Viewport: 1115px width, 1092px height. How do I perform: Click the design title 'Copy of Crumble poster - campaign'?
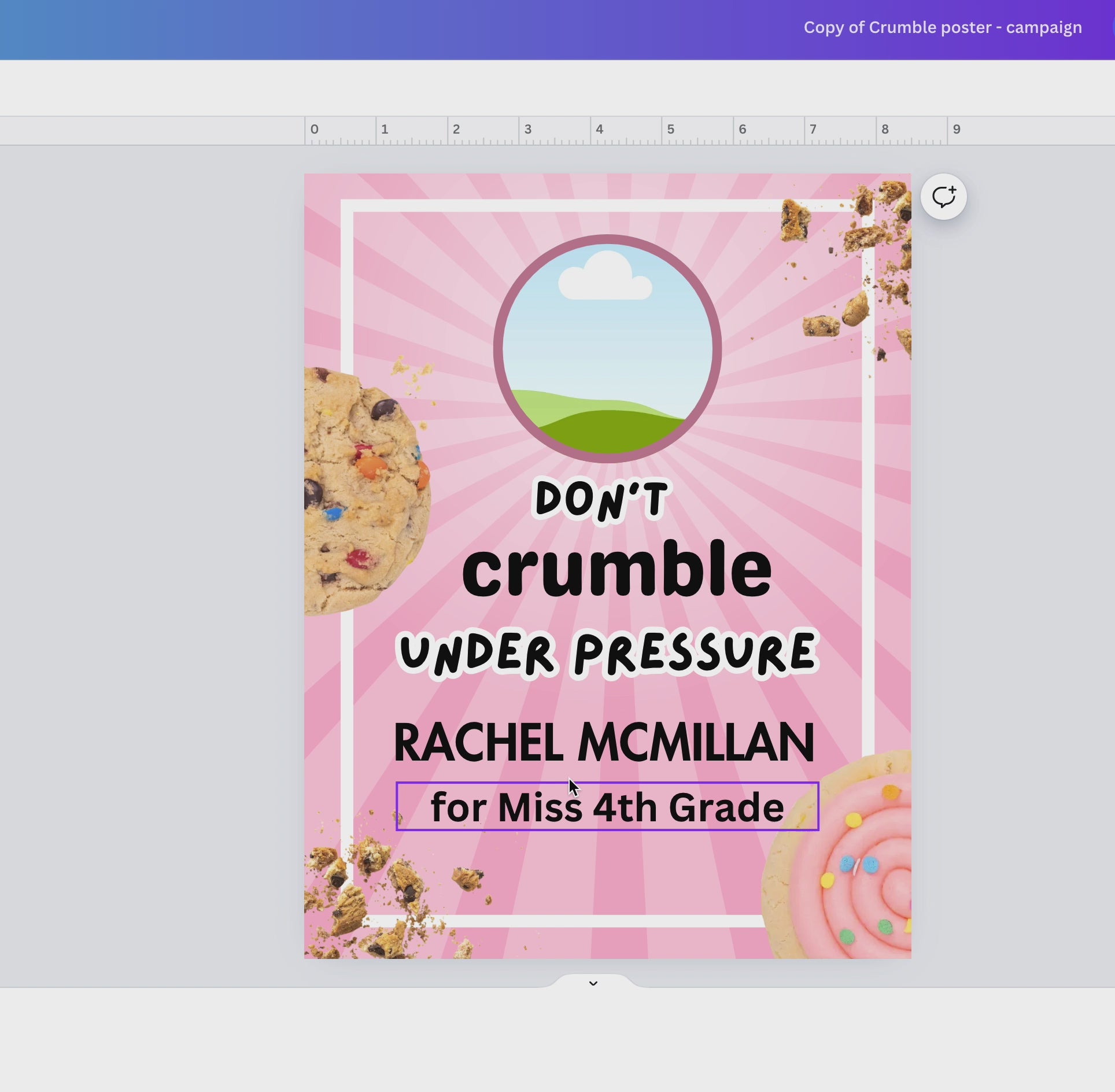pos(942,27)
